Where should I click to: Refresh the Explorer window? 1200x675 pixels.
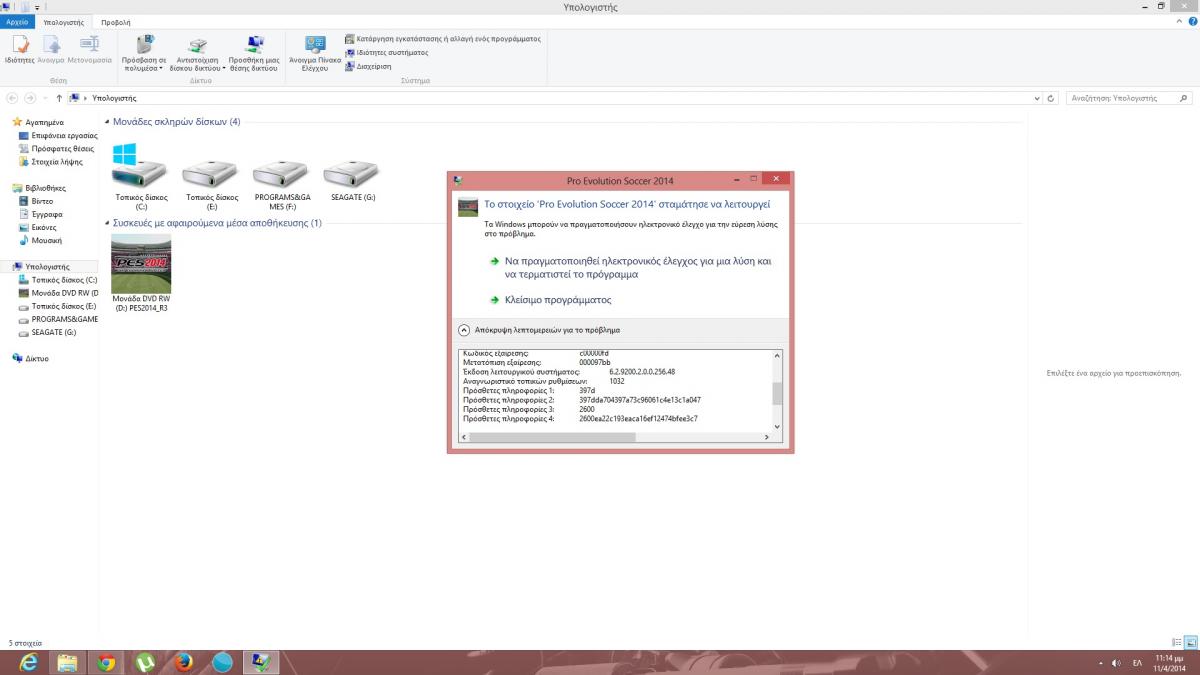[x=1051, y=98]
